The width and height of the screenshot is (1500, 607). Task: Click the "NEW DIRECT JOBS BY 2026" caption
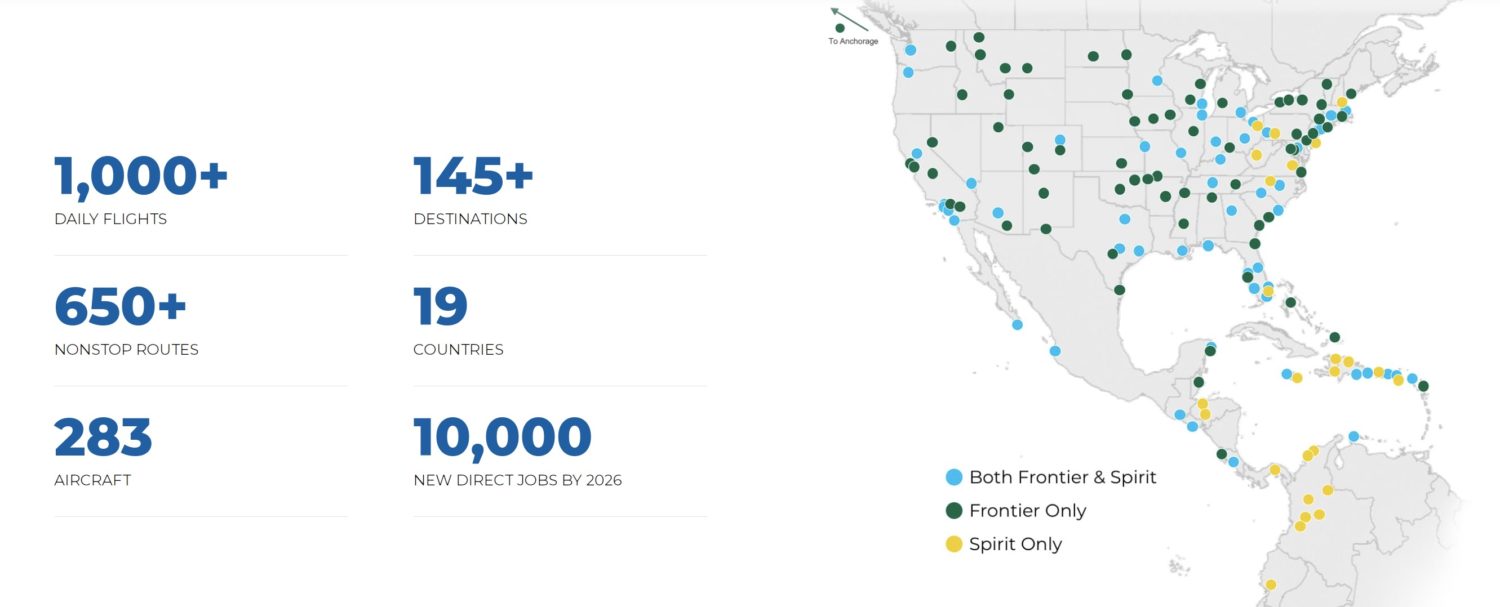(x=517, y=481)
